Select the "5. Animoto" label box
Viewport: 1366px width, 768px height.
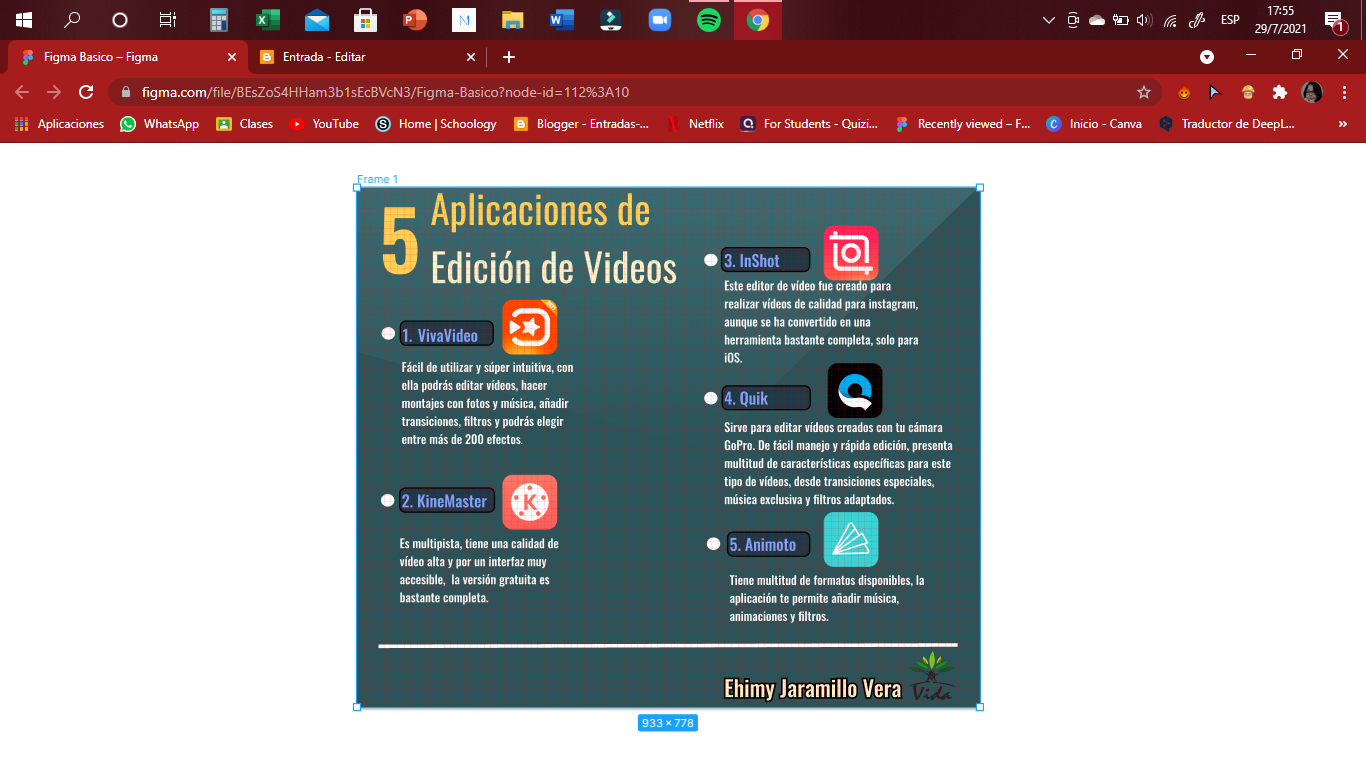[768, 544]
